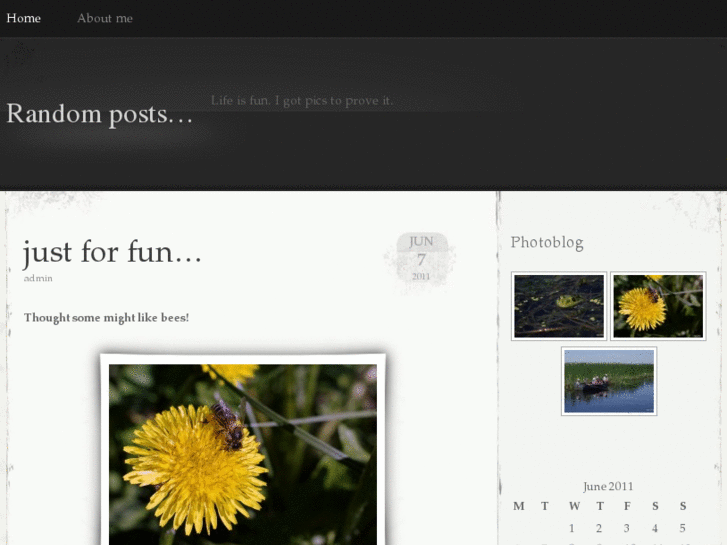This screenshot has height=545, width=727.
Task: Open the boat on river photoblog thumbnail
Action: [609, 381]
